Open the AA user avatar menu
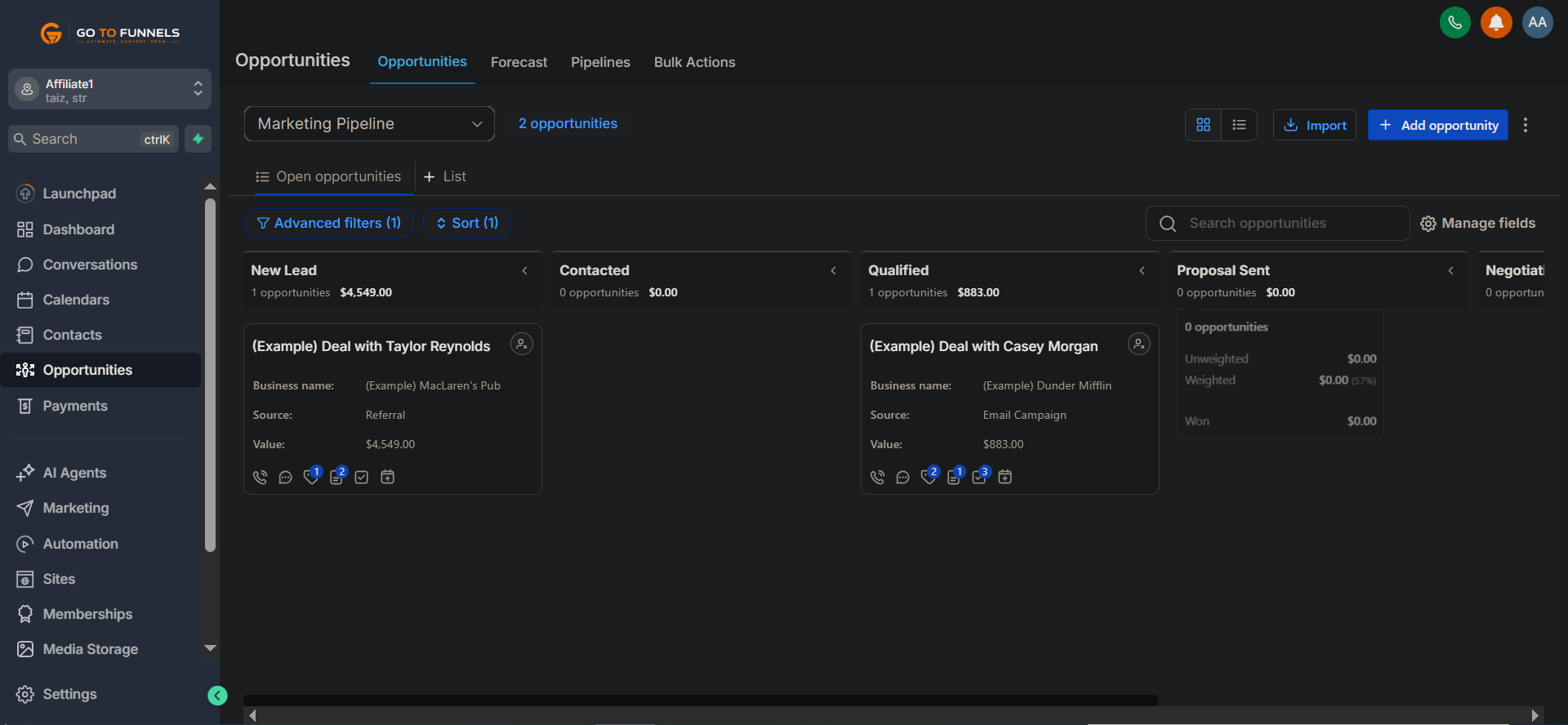The width and height of the screenshot is (1568, 725). coord(1537,22)
